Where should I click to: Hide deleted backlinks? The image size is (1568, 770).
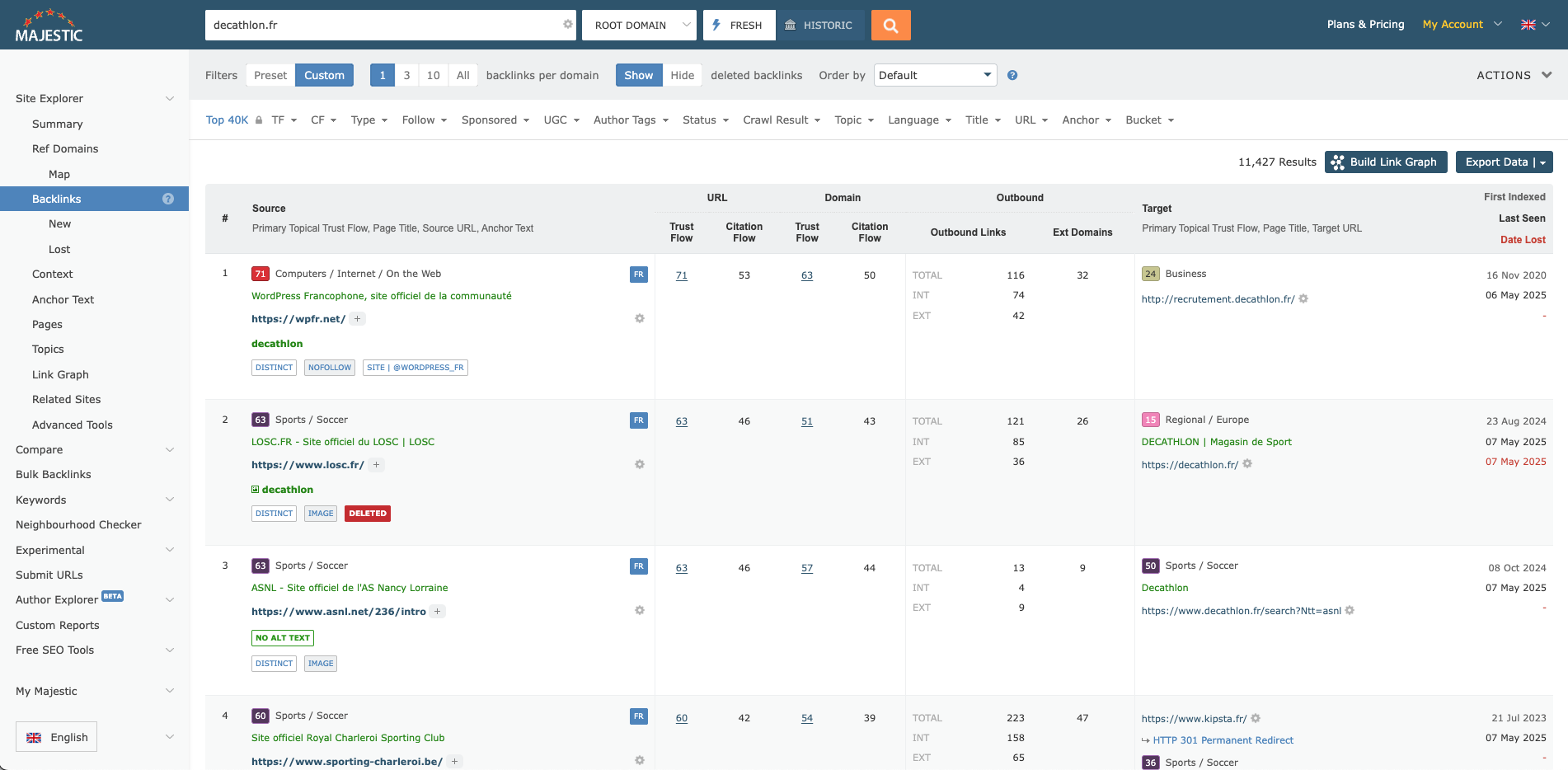(683, 75)
